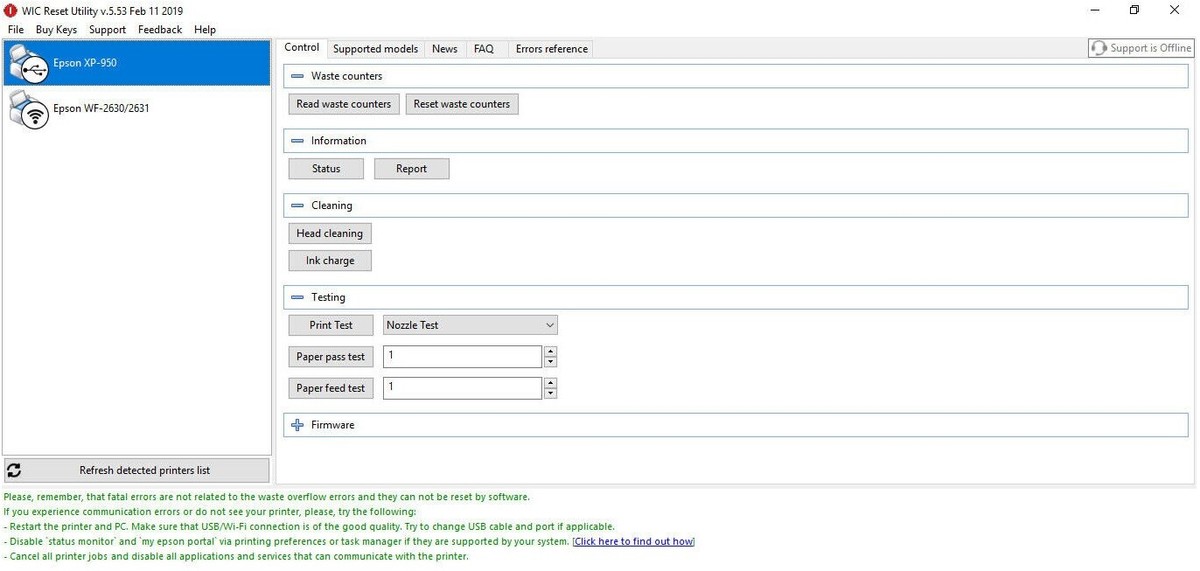This screenshot has width=1200, height=571.
Task: Expand the Firmware section
Action: [297, 425]
